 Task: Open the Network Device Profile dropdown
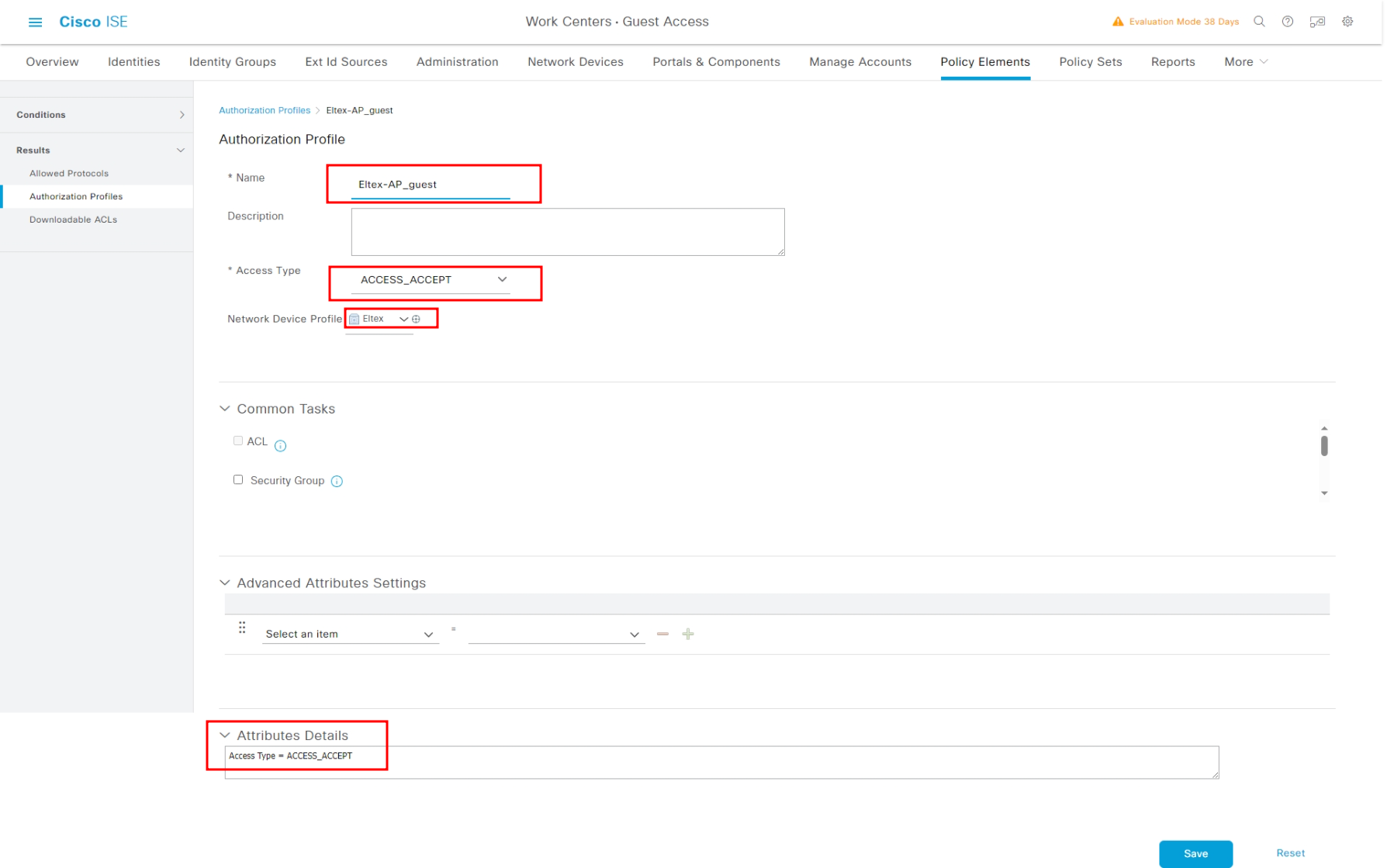coord(379,319)
